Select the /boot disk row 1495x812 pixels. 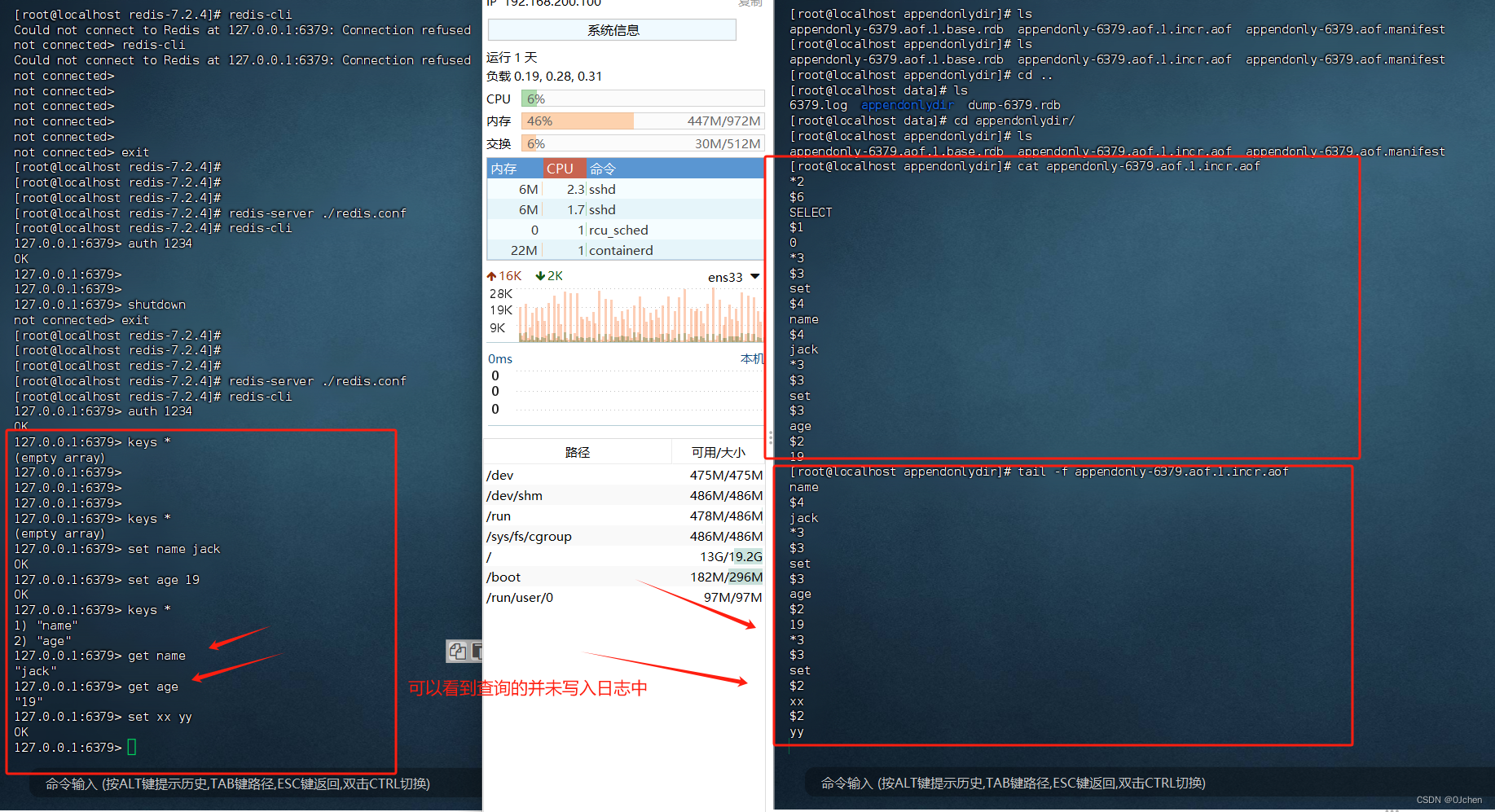click(625, 577)
